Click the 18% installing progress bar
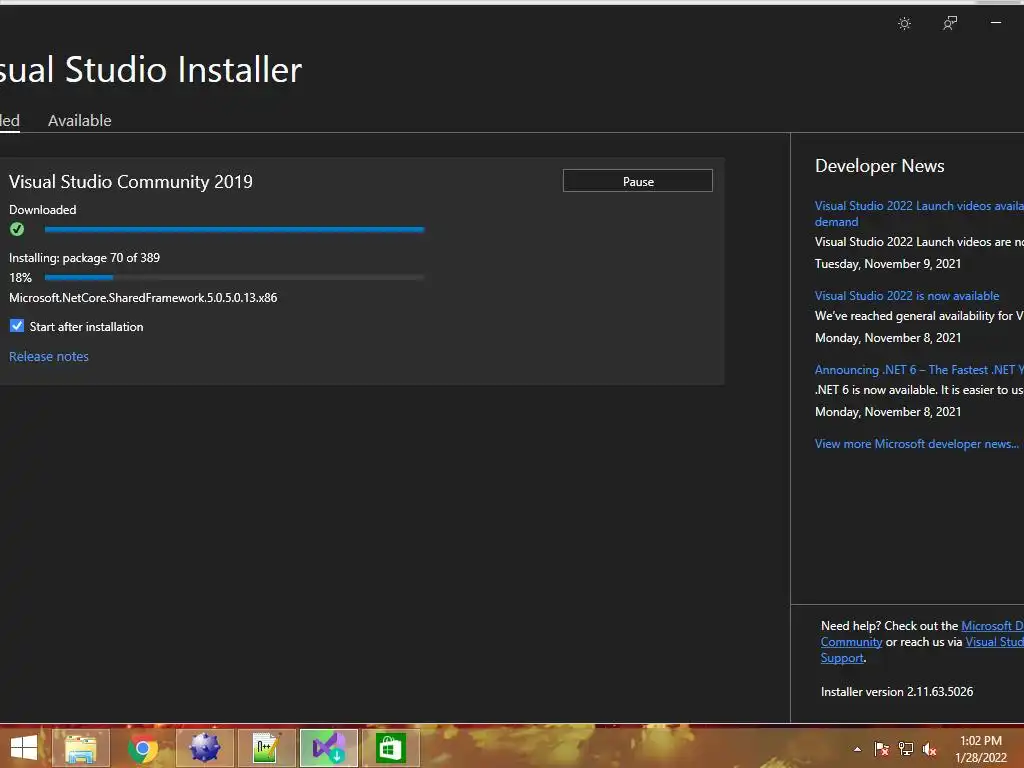The width and height of the screenshot is (1024, 768). click(234, 278)
